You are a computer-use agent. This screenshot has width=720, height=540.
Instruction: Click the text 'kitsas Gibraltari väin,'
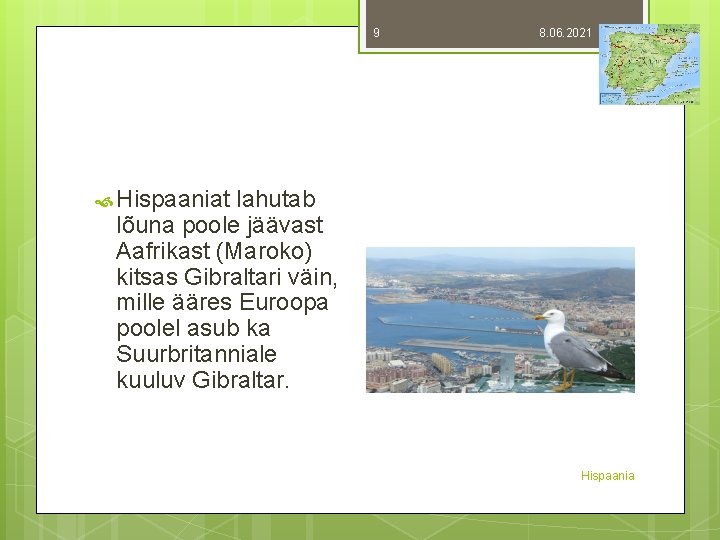click(227, 277)
